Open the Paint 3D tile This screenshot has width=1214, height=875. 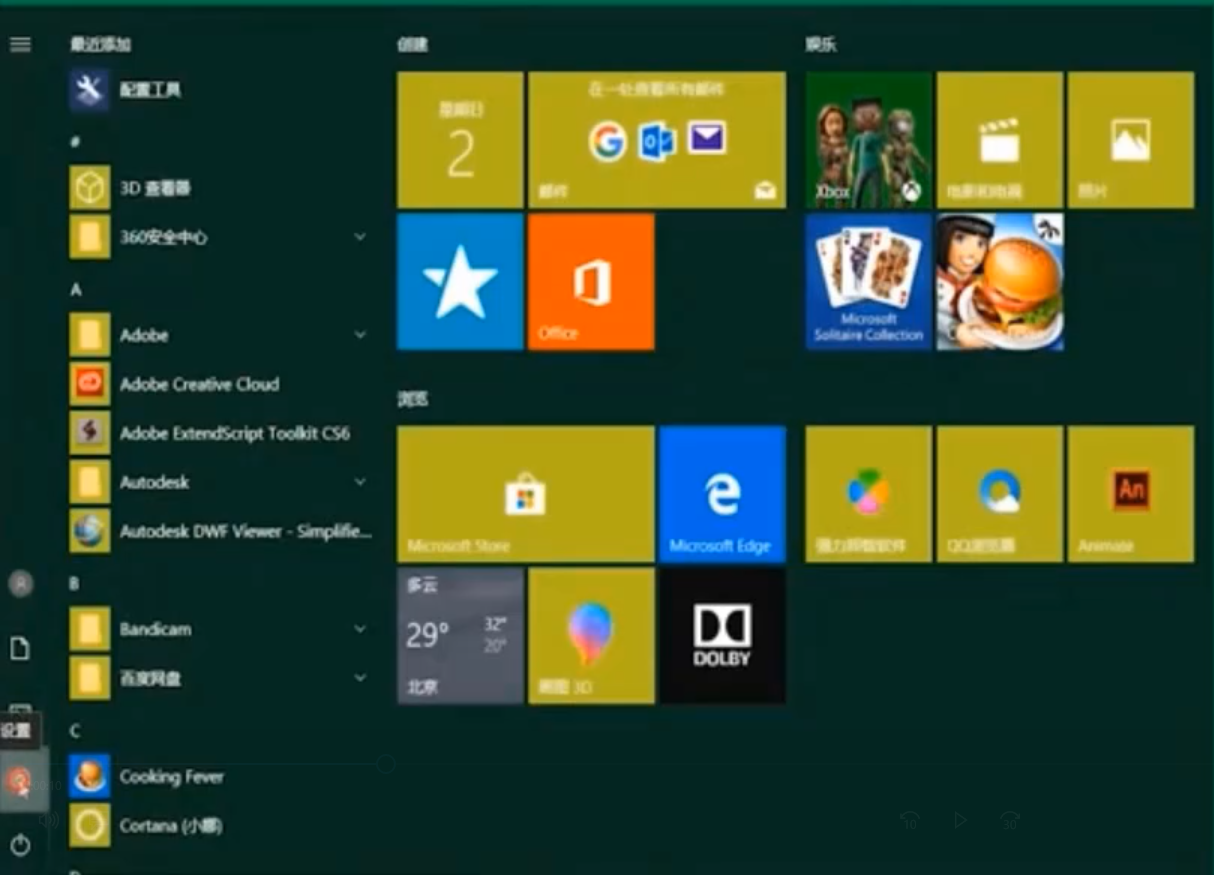pos(591,636)
